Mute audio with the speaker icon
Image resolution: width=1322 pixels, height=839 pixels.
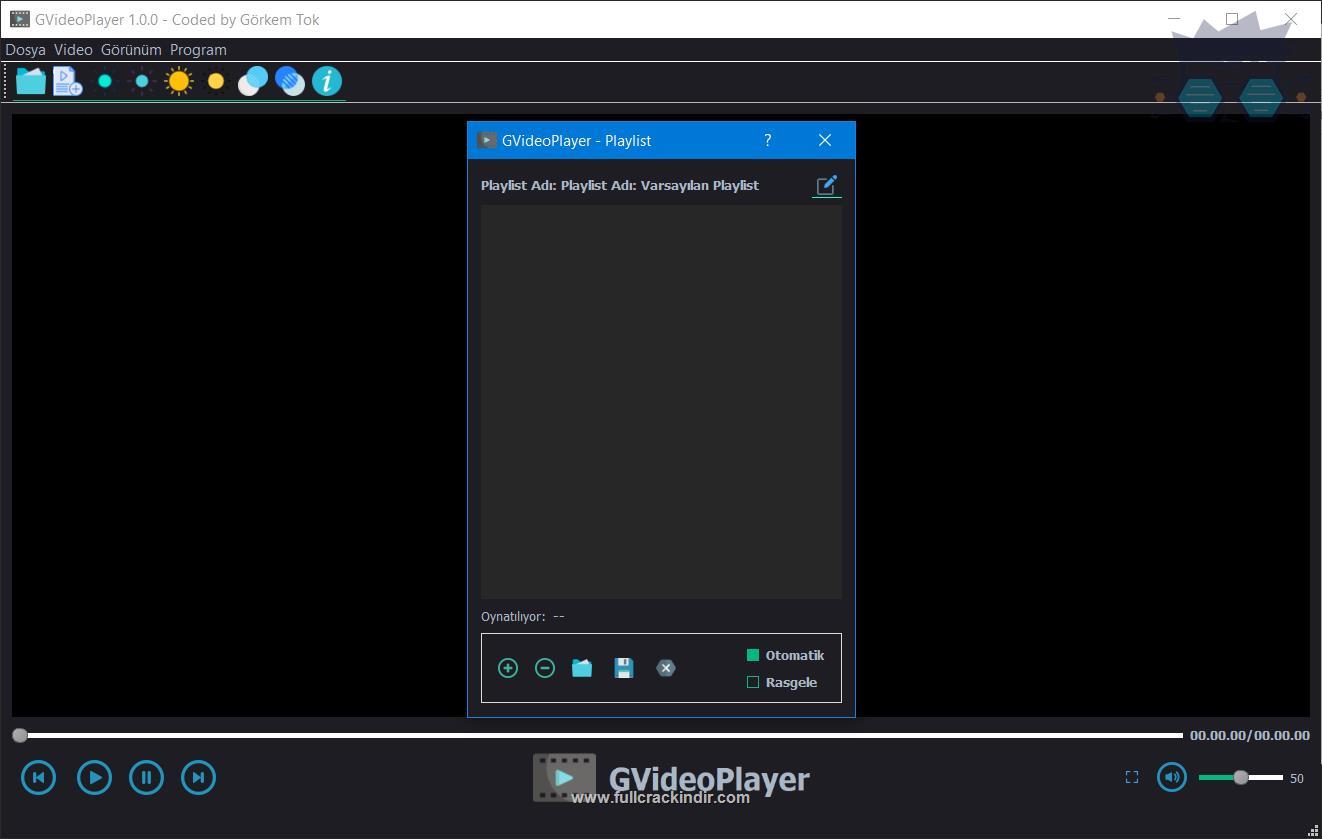(1172, 777)
